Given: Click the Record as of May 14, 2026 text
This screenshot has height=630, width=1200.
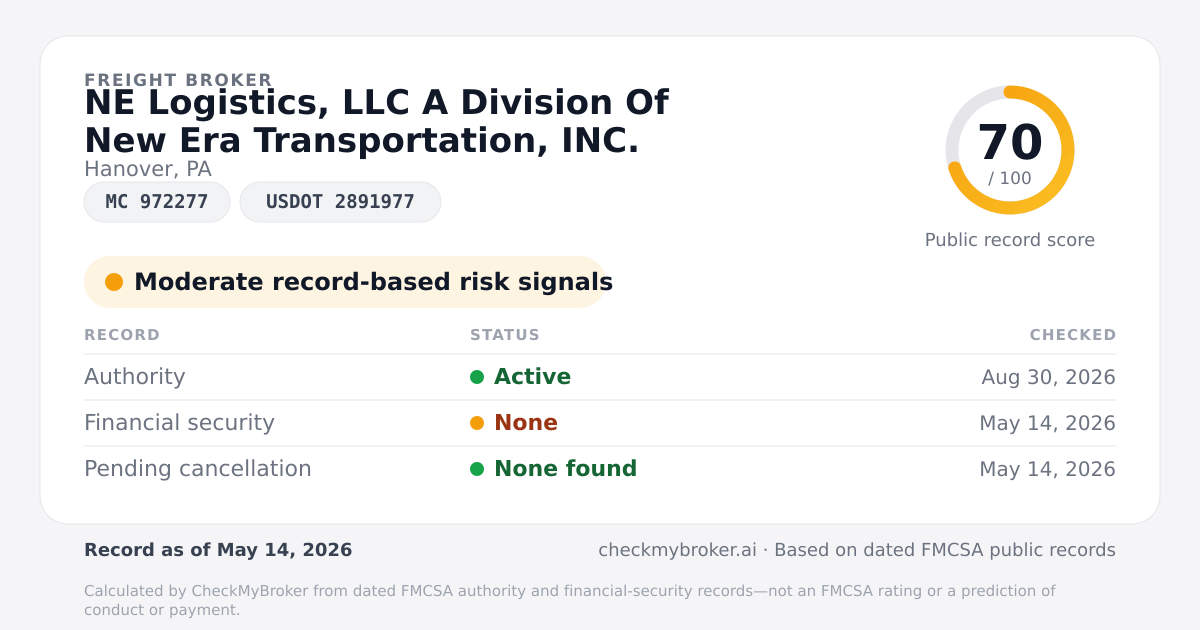Looking at the screenshot, I should [218, 550].
